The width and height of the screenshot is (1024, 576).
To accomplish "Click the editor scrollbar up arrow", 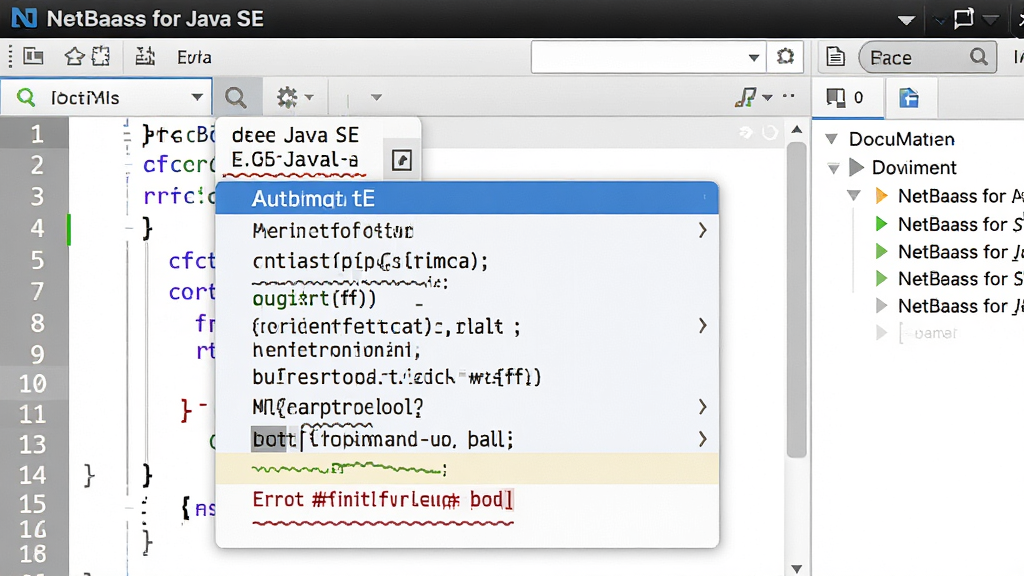I will [x=796, y=129].
